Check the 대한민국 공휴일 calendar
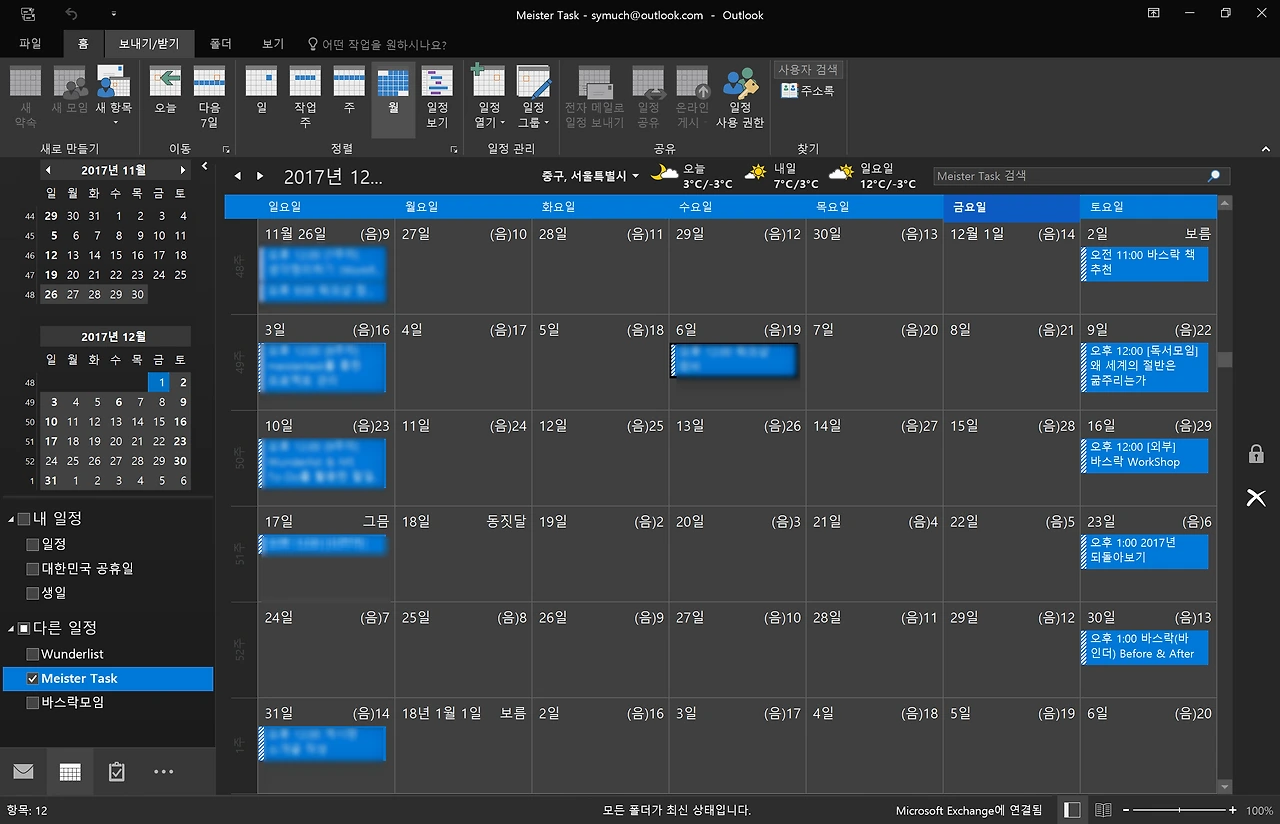This screenshot has height=824, width=1280. click(x=33, y=568)
